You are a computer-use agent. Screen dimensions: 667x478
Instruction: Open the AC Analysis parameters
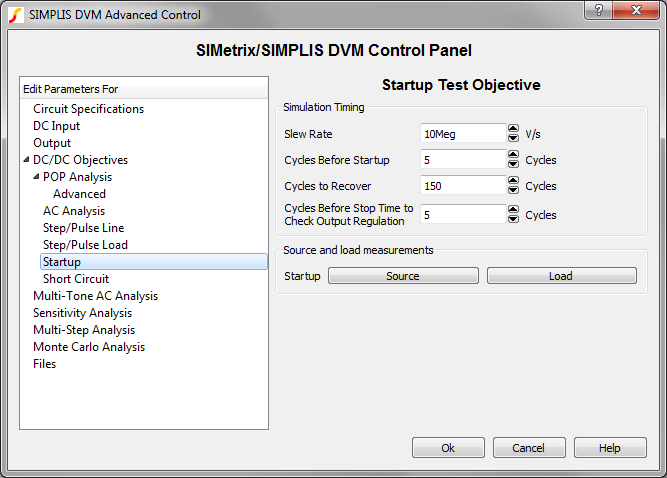[x=73, y=211]
